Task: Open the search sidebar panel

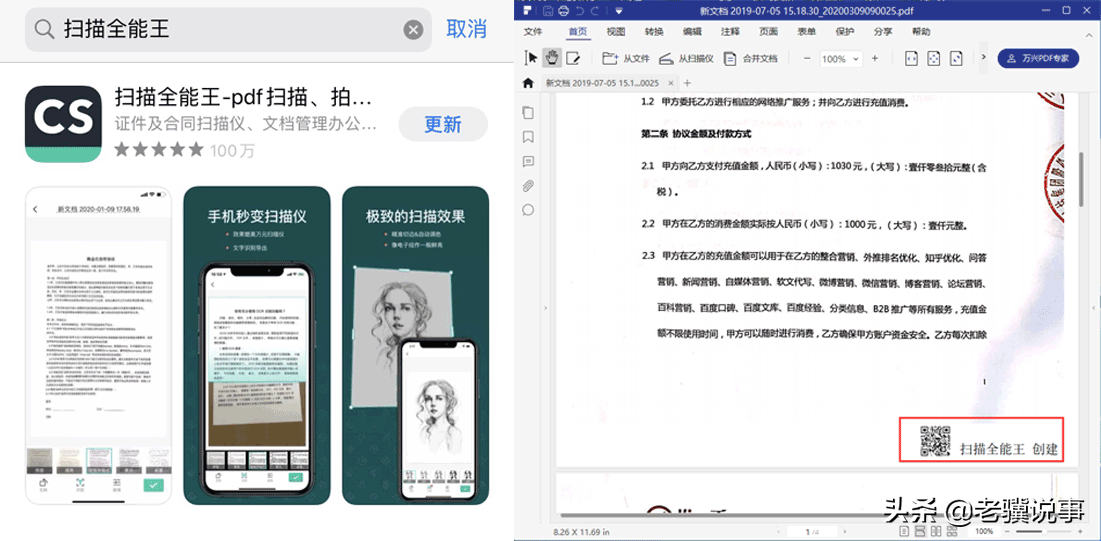Action: point(528,210)
